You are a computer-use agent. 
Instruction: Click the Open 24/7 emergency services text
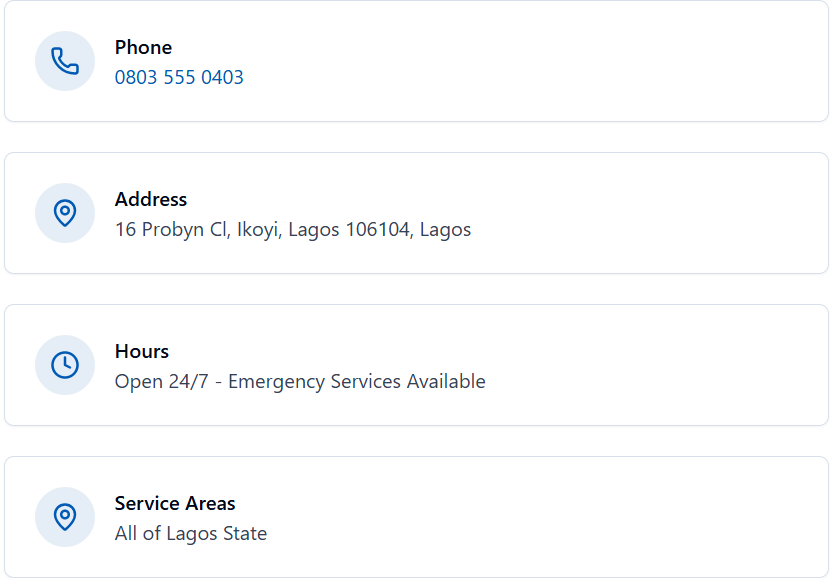pos(300,382)
